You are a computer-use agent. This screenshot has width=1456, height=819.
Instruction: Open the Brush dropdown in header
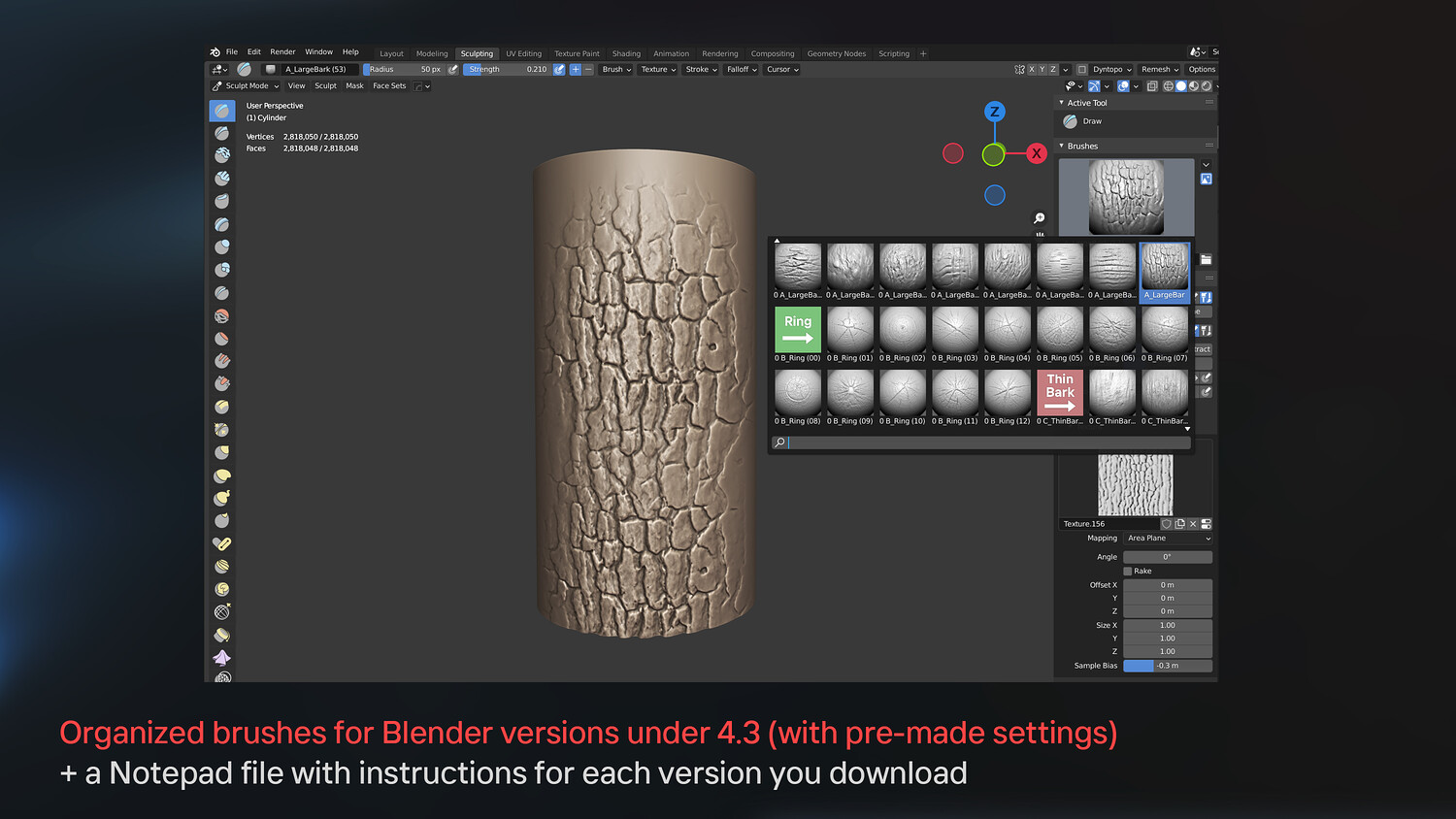[x=616, y=70]
